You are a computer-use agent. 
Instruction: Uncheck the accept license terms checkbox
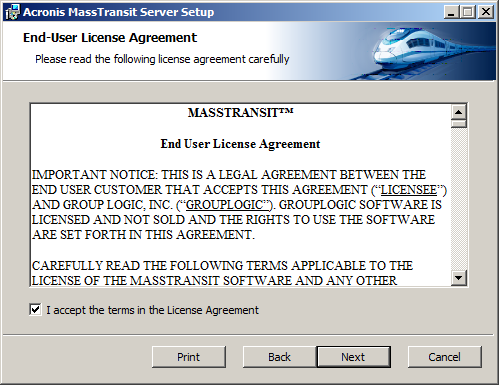(x=35, y=310)
